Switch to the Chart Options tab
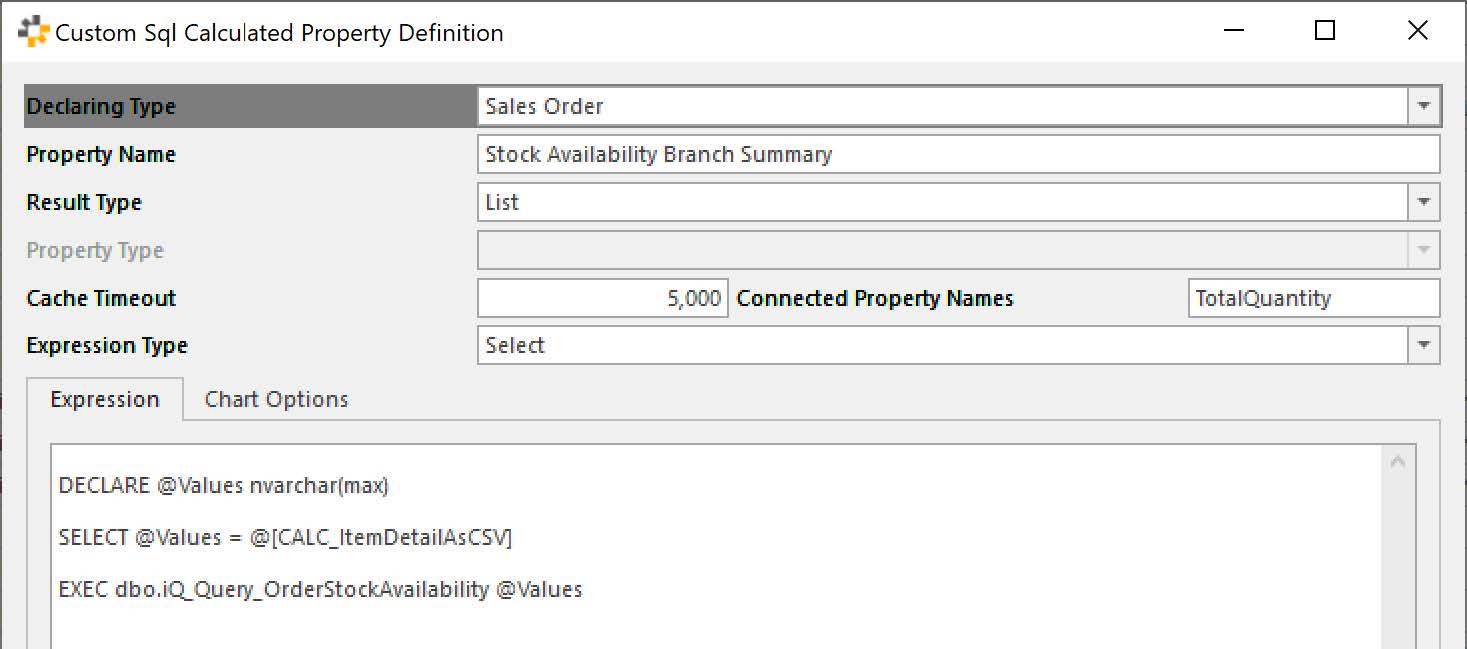1467x649 pixels. point(275,399)
